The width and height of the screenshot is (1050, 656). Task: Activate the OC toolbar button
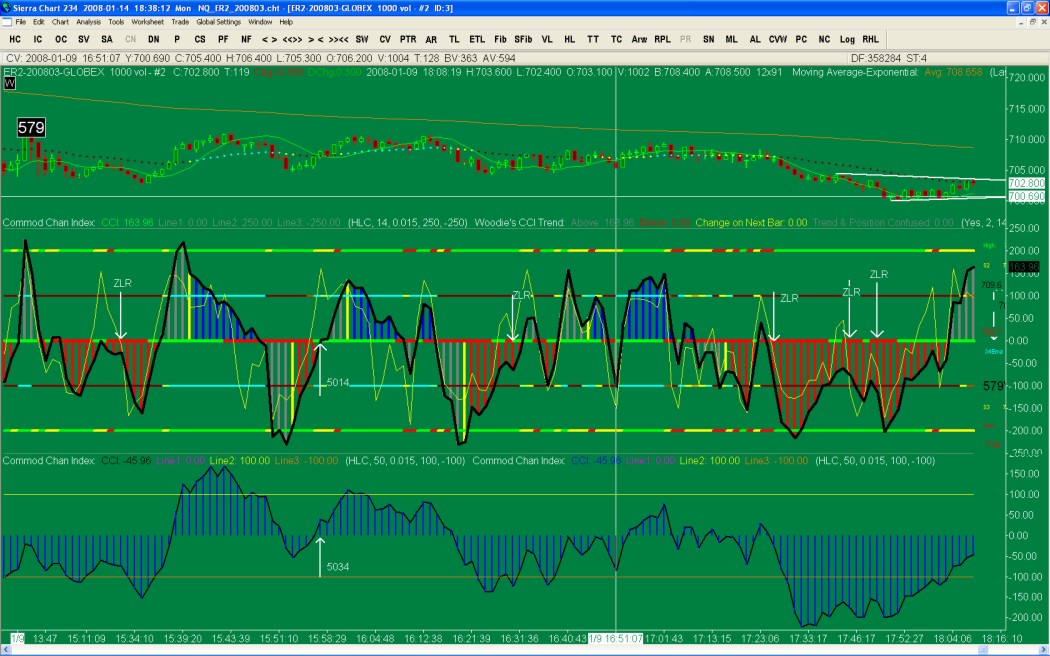[x=61, y=39]
